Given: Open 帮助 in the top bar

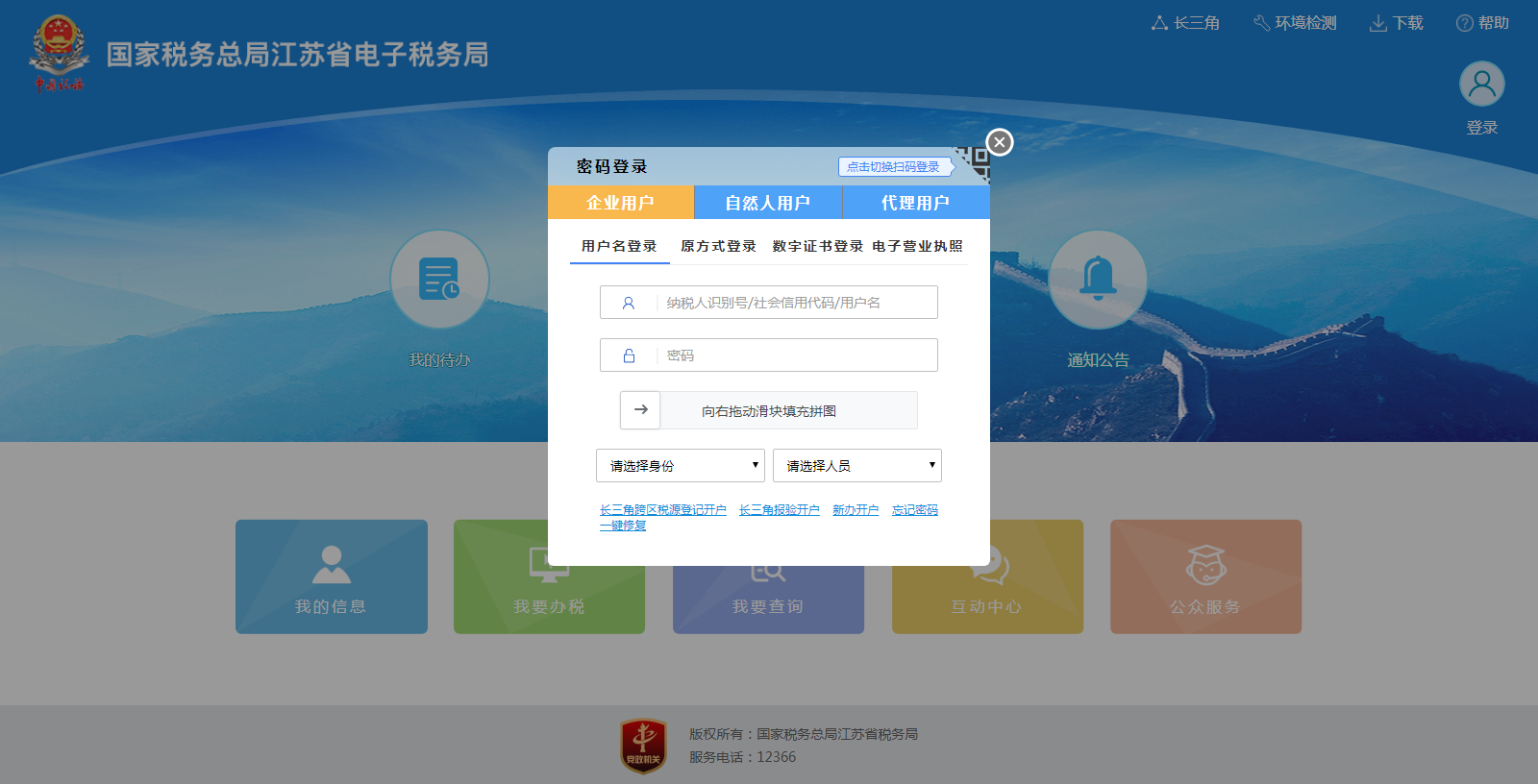Looking at the screenshot, I should pyautogui.click(x=1482, y=23).
